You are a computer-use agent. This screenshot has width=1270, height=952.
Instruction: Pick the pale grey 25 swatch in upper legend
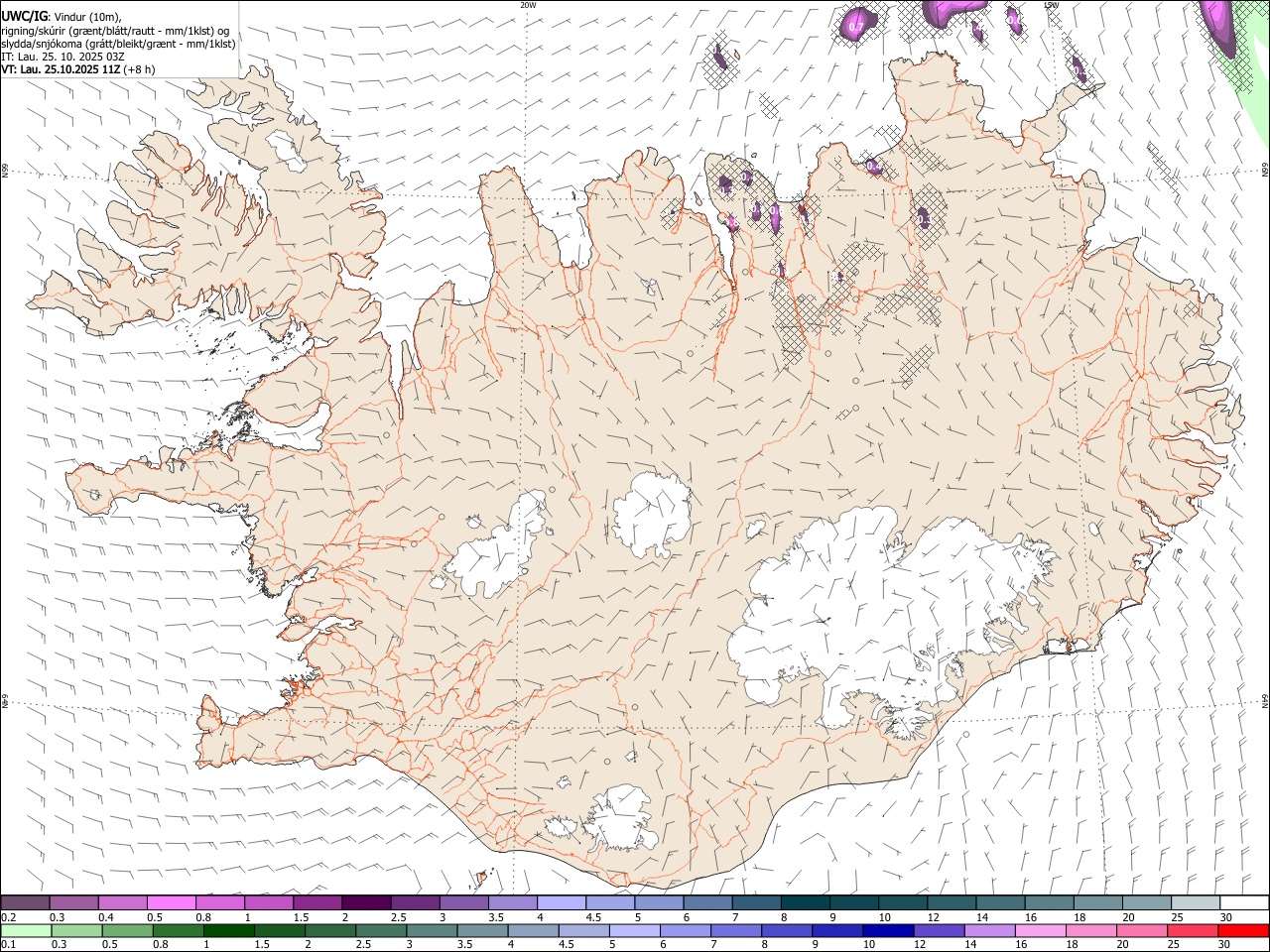tap(1198, 902)
